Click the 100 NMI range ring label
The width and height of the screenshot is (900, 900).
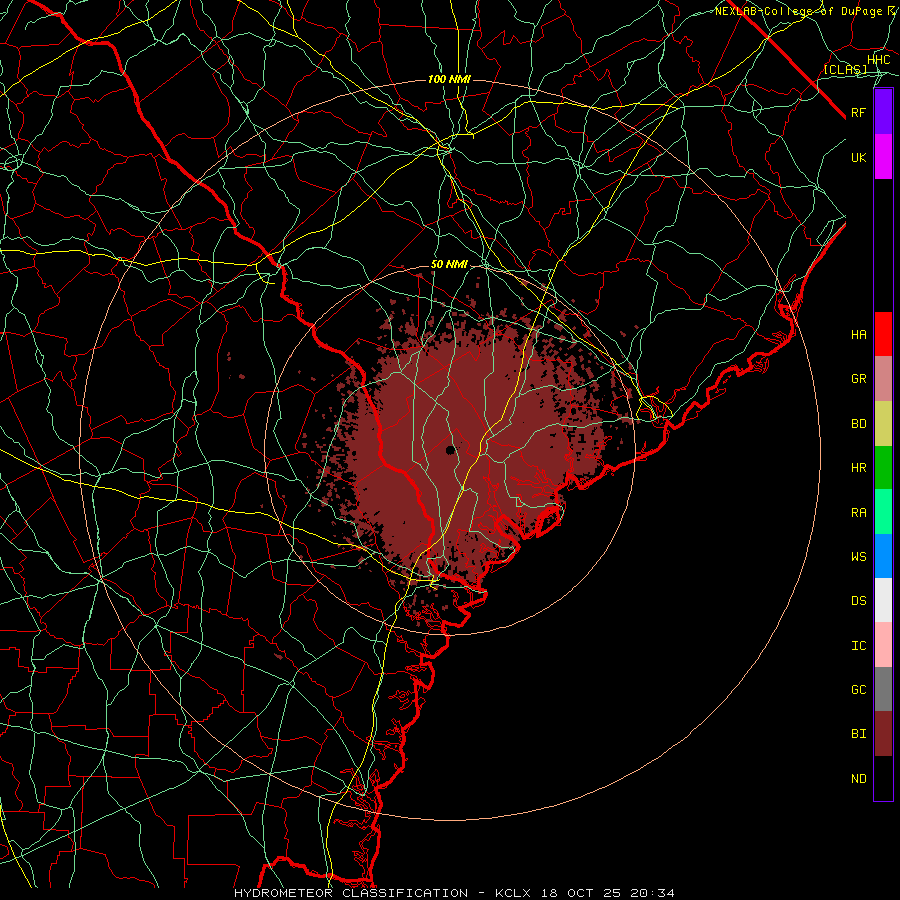tap(449, 79)
